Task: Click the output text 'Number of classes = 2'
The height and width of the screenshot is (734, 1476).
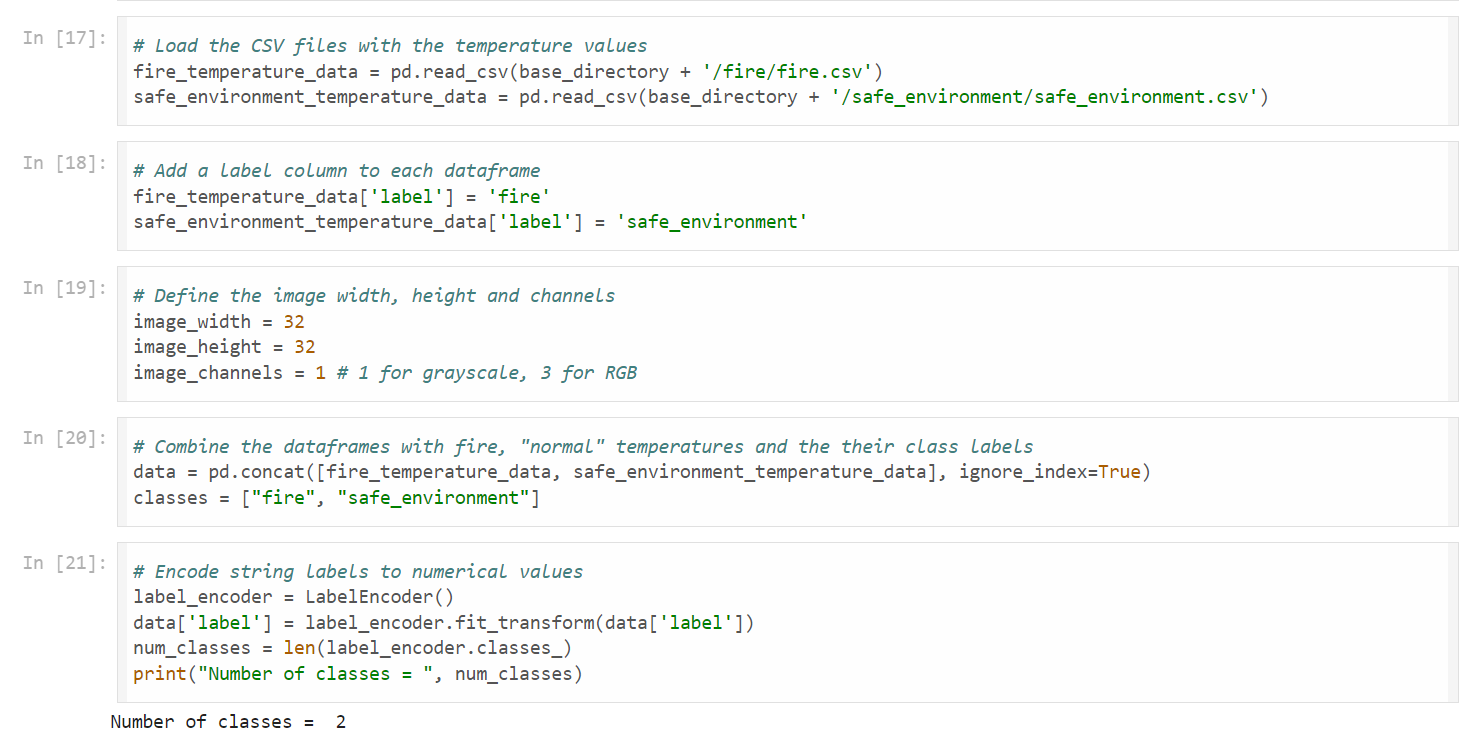Action: [228, 722]
